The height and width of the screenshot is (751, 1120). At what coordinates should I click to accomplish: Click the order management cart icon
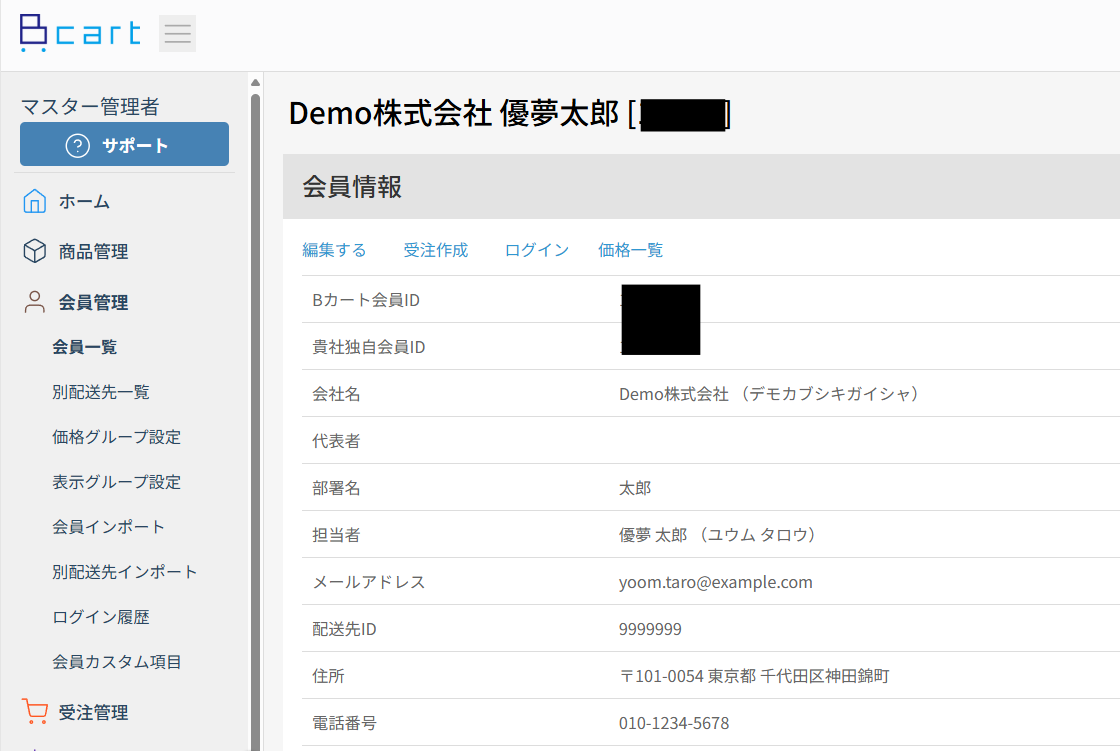34,712
